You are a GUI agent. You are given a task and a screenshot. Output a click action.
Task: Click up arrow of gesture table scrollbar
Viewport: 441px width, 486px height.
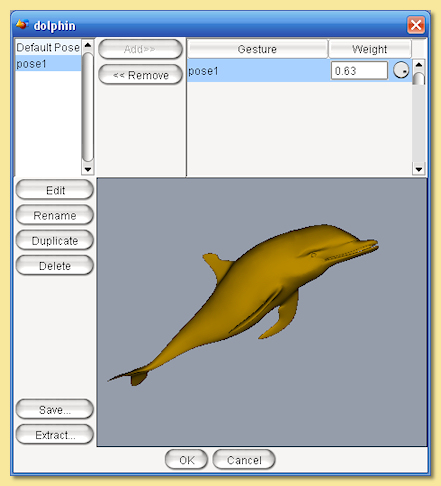[x=419, y=65]
